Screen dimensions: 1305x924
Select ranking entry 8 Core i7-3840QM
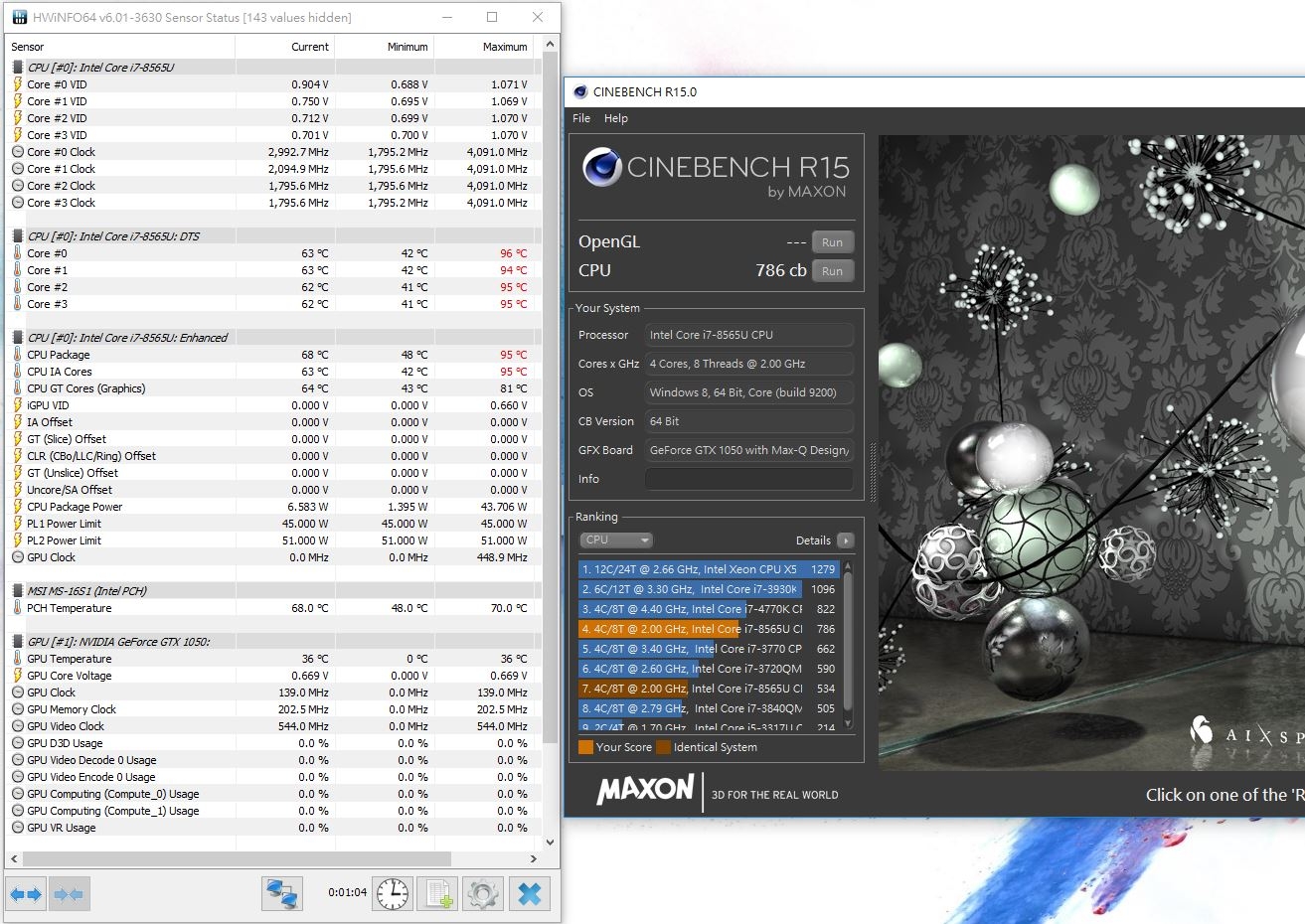(x=709, y=708)
